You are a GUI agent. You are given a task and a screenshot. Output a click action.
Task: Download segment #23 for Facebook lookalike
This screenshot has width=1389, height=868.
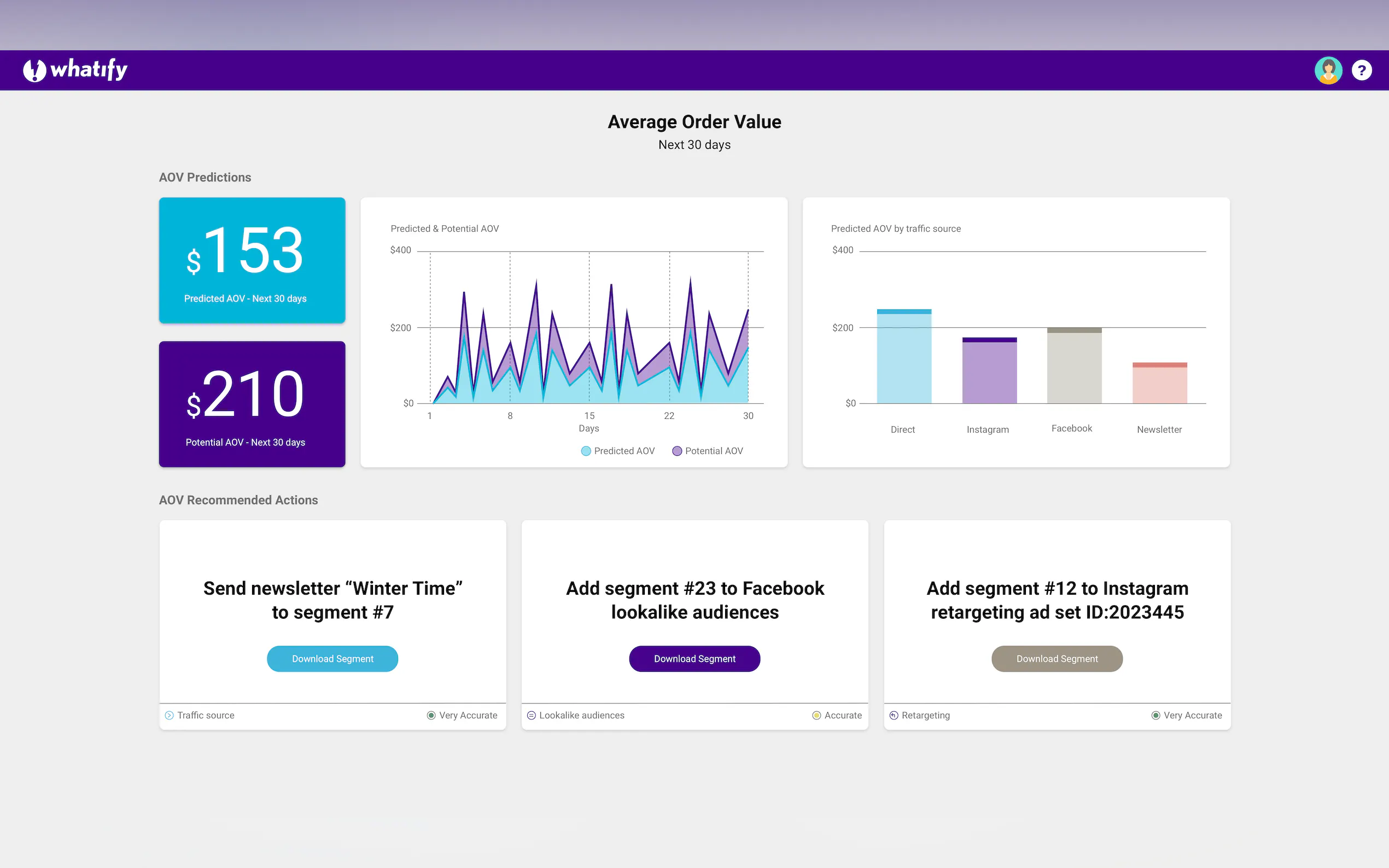tap(694, 659)
